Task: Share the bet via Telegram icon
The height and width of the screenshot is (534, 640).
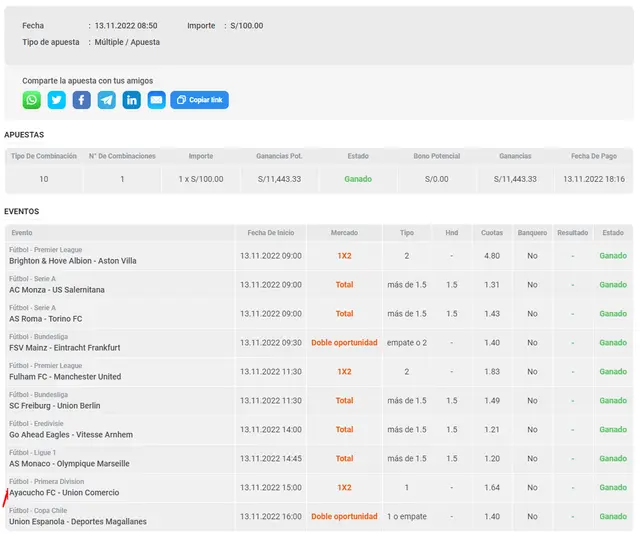Action: (x=107, y=100)
